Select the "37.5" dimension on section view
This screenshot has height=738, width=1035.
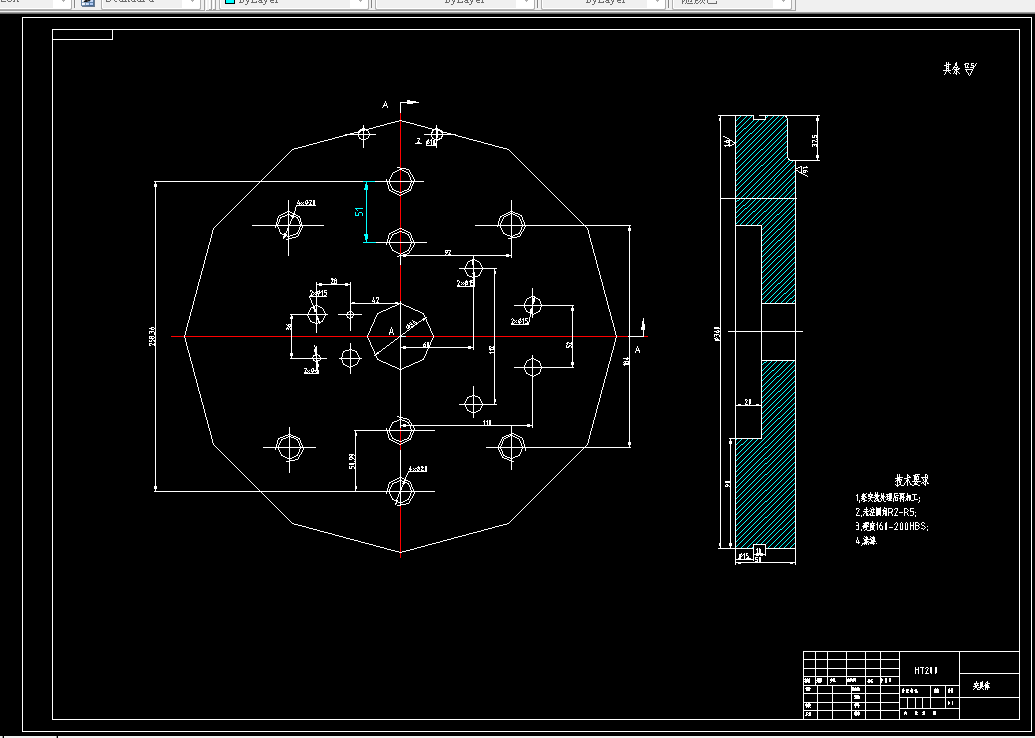click(815, 141)
